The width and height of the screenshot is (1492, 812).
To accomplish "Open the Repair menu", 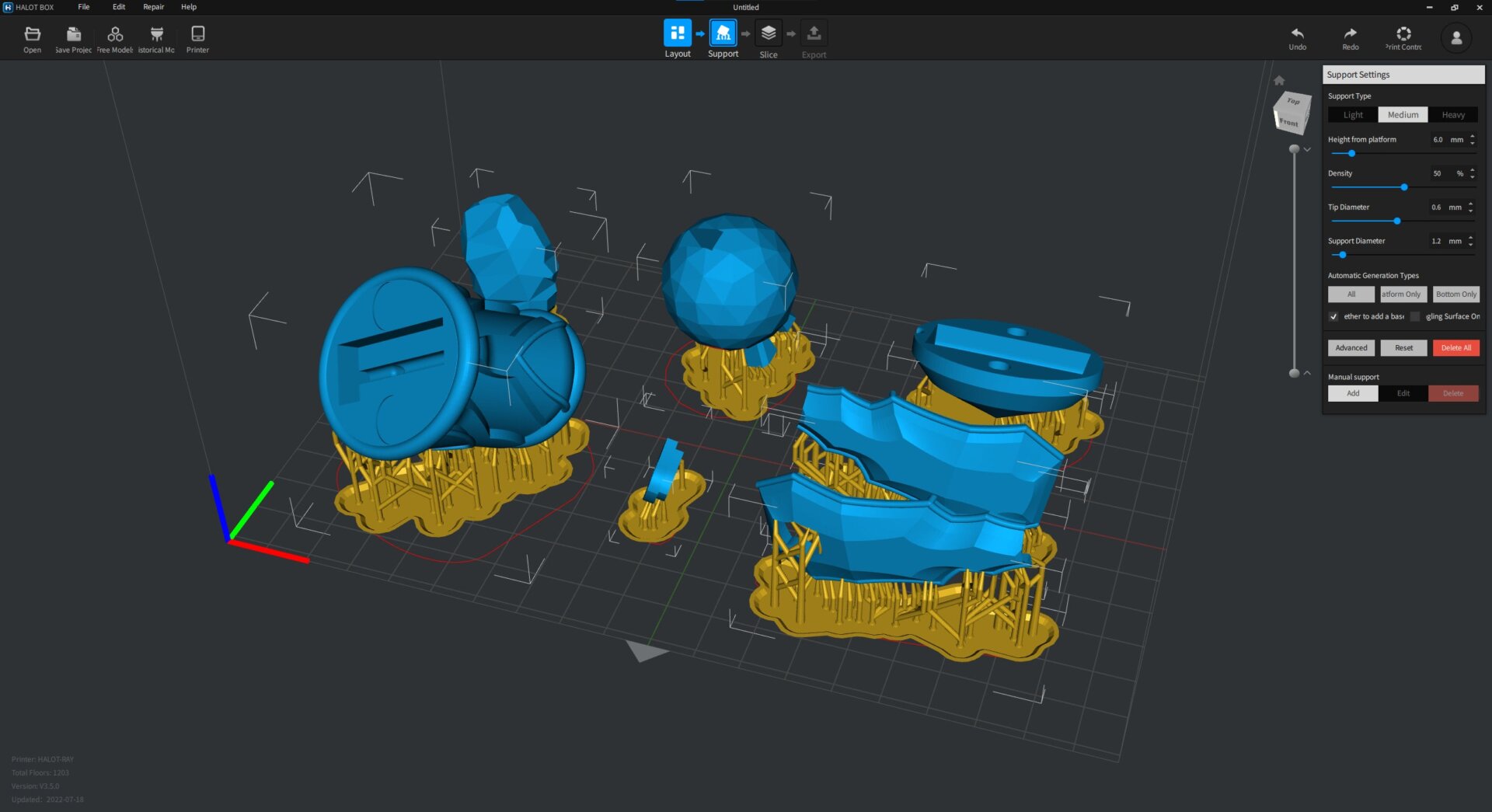I will point(153,7).
